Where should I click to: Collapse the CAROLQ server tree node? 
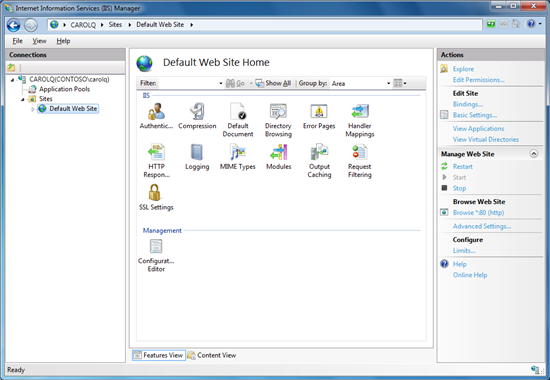coord(13,80)
